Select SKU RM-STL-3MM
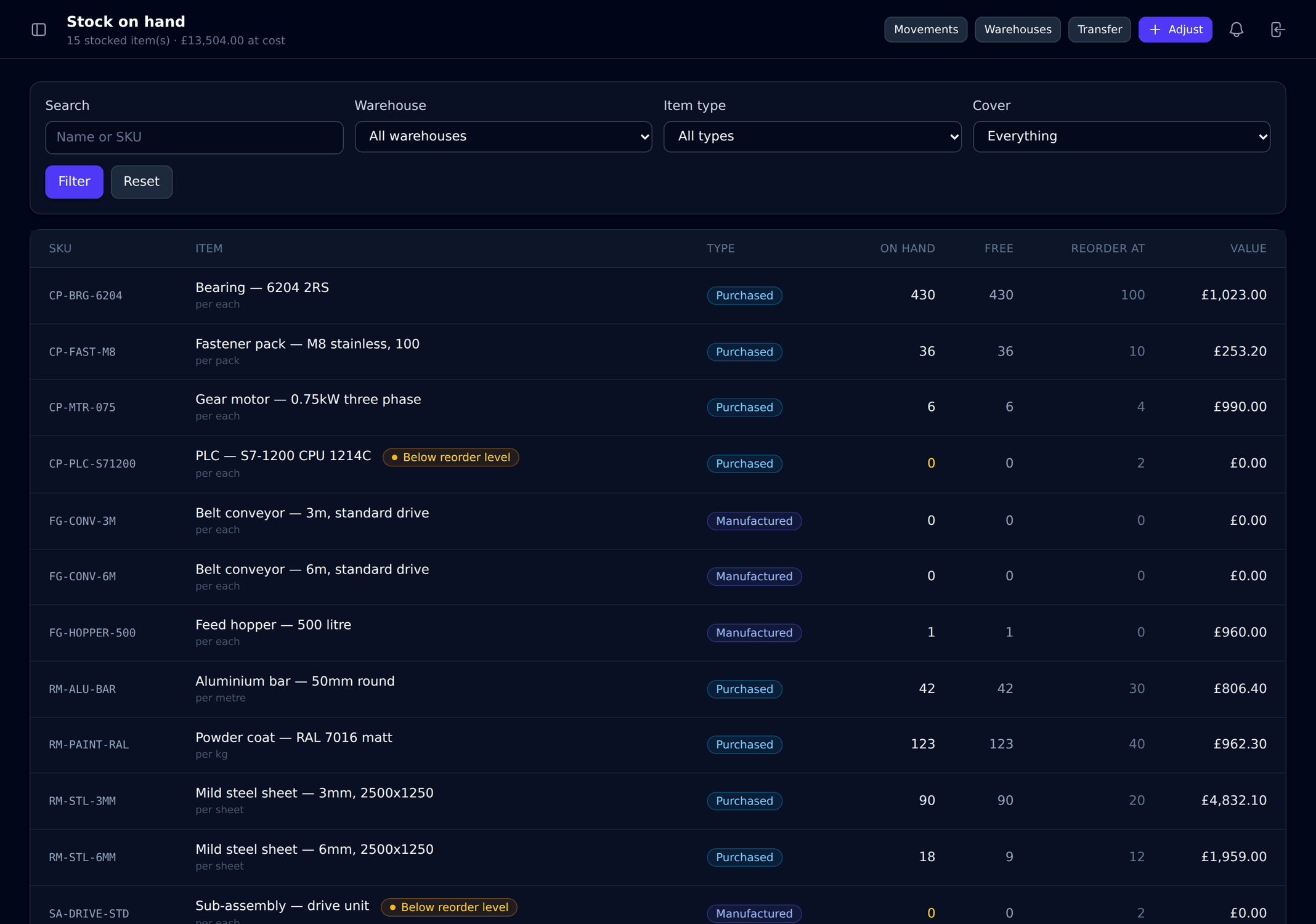Screen dimensions: 1316x924 (x=82, y=801)
